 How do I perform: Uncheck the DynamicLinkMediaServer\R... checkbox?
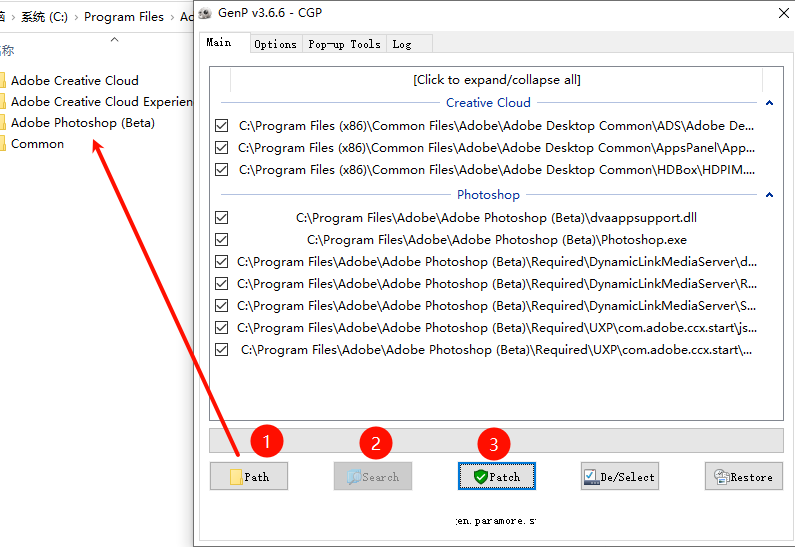[222, 283]
